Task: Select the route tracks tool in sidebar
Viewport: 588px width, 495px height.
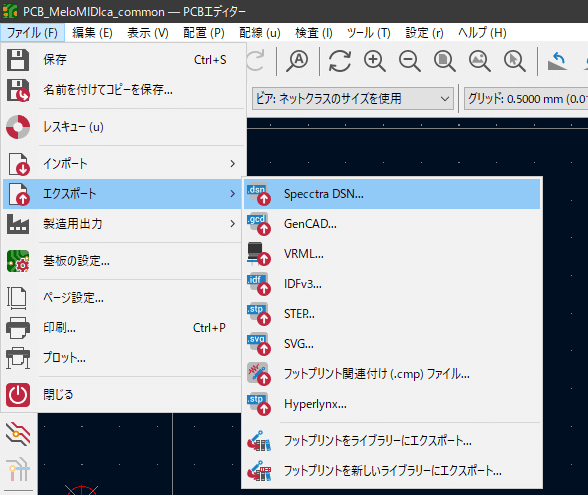Action: 18,434
